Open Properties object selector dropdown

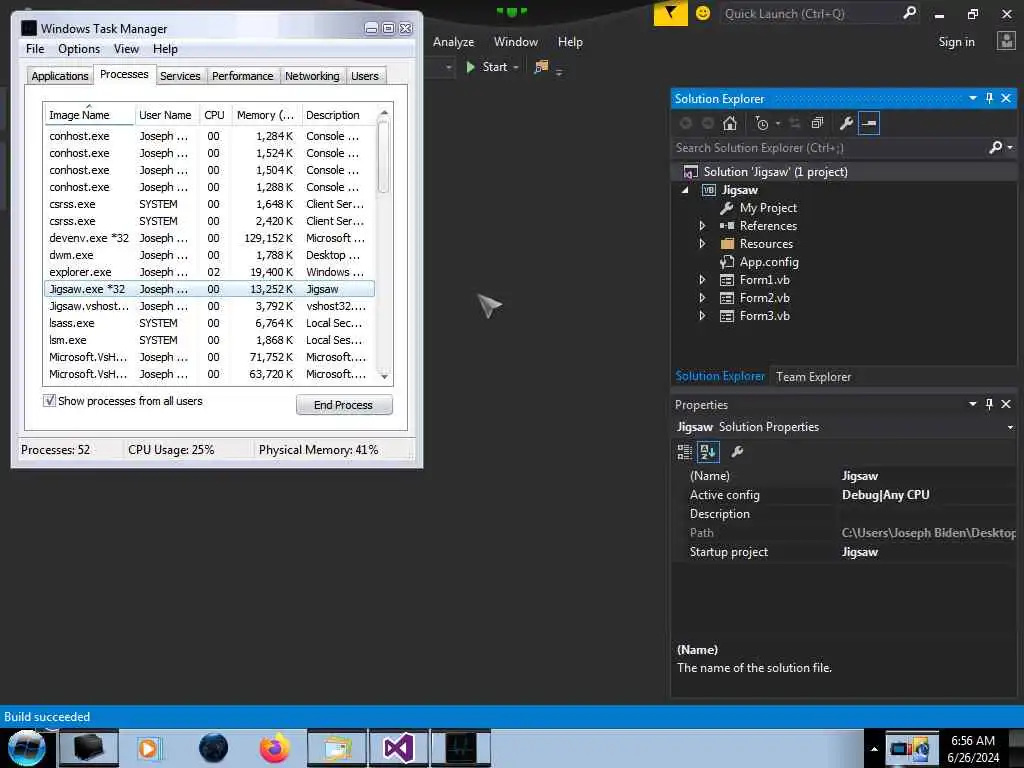(1010, 427)
